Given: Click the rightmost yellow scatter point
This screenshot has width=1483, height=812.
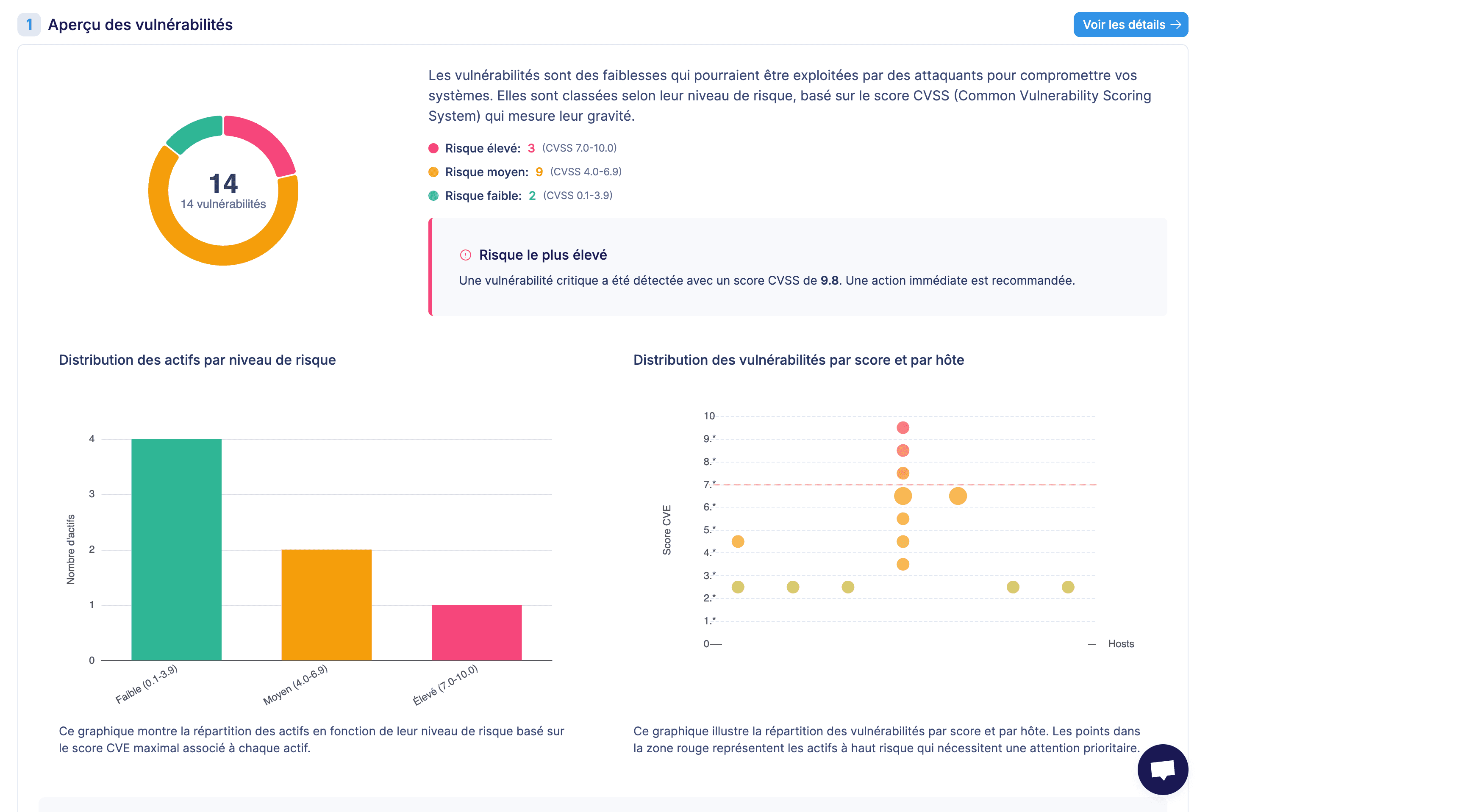Looking at the screenshot, I should 1068,587.
